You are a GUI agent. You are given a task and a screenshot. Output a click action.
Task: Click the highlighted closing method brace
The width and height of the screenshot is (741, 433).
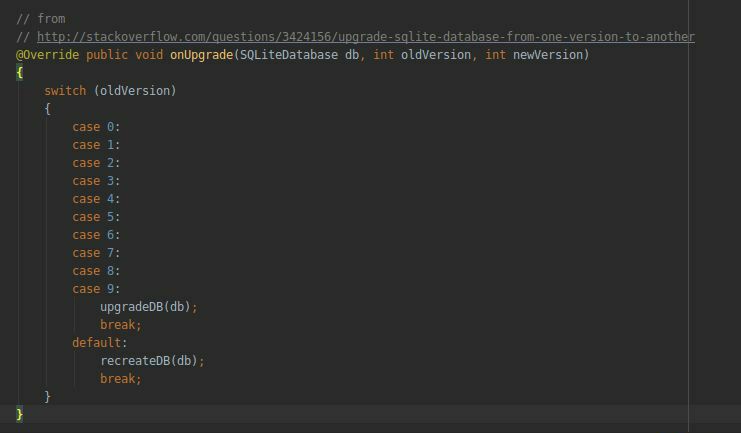point(19,415)
